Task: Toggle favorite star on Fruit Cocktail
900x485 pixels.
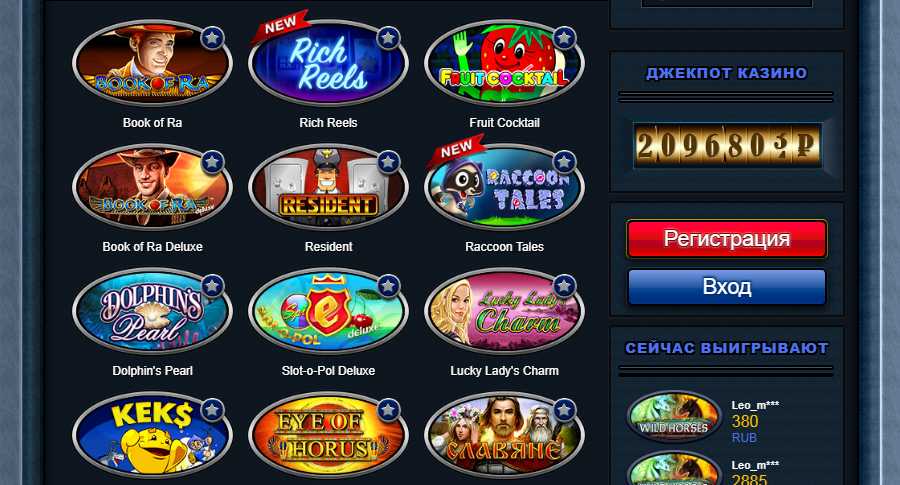Action: (564, 38)
